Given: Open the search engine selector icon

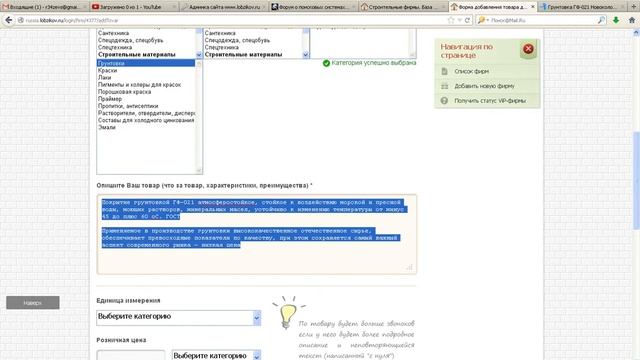Looking at the screenshot, I should 482,20.
